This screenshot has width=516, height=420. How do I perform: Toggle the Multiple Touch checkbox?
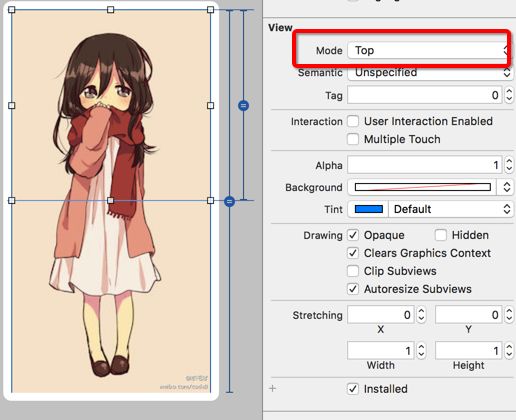(x=353, y=139)
